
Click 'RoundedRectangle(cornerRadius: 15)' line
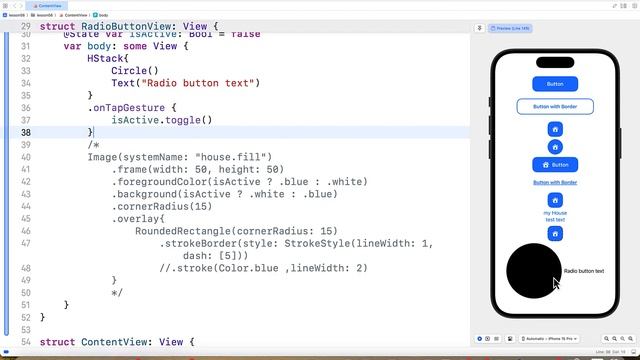click(236, 231)
